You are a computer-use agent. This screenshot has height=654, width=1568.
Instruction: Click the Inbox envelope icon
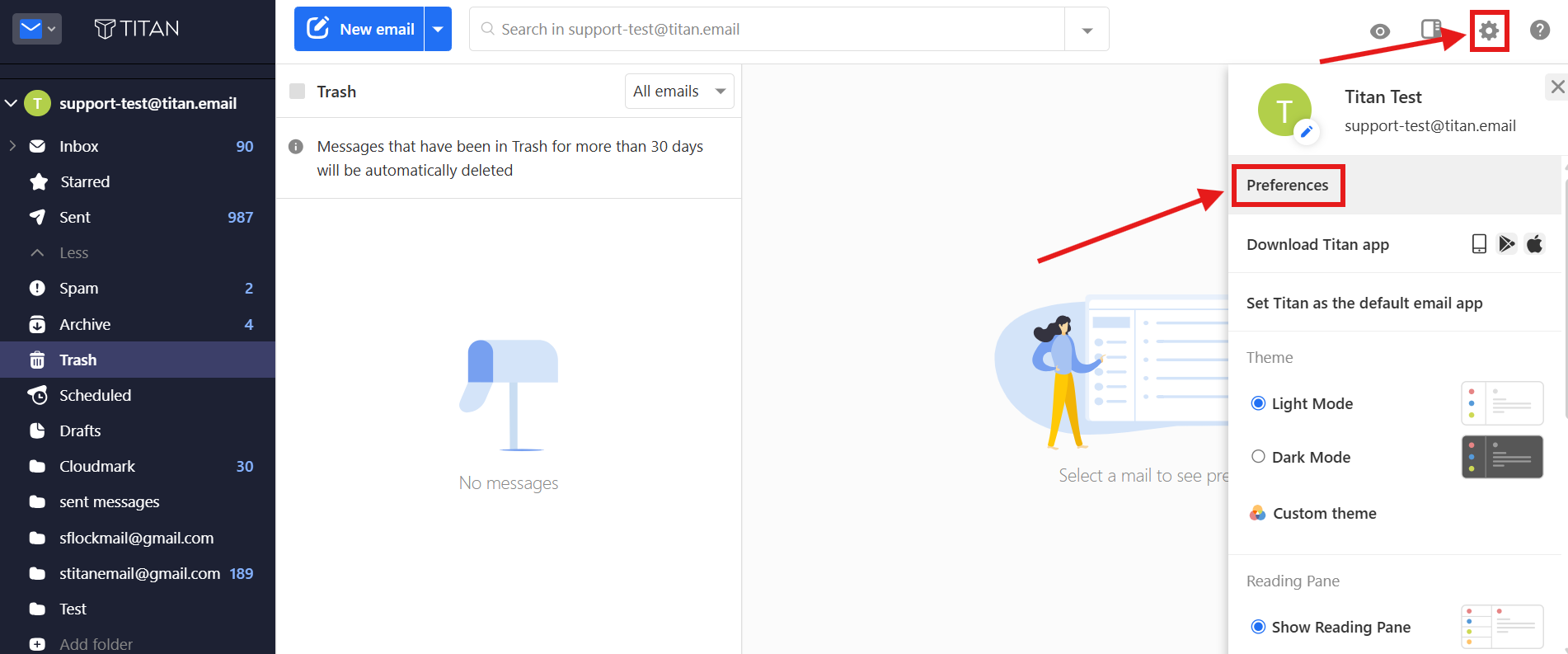click(37, 146)
